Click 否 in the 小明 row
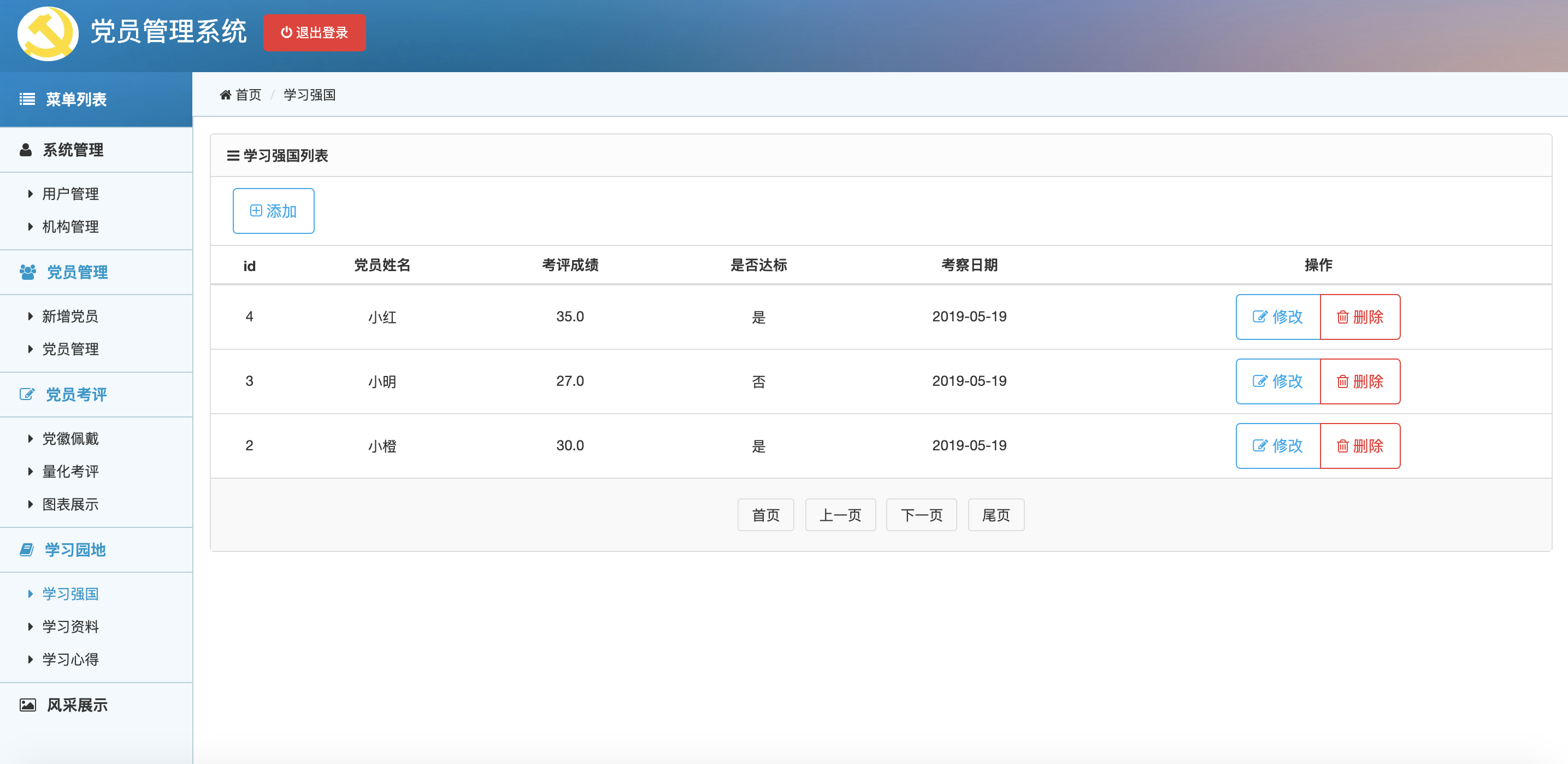The image size is (1568, 764). tap(758, 381)
